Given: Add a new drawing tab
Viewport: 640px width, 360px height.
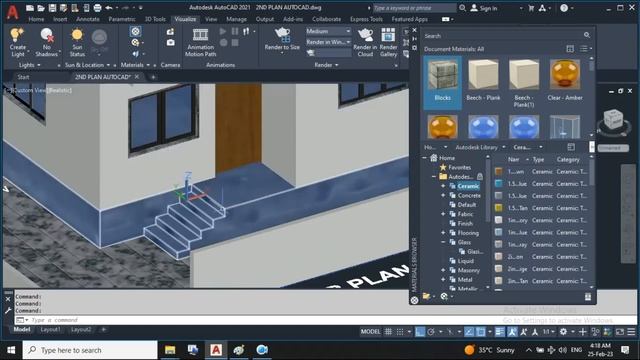Looking at the screenshot, I should pos(153,77).
